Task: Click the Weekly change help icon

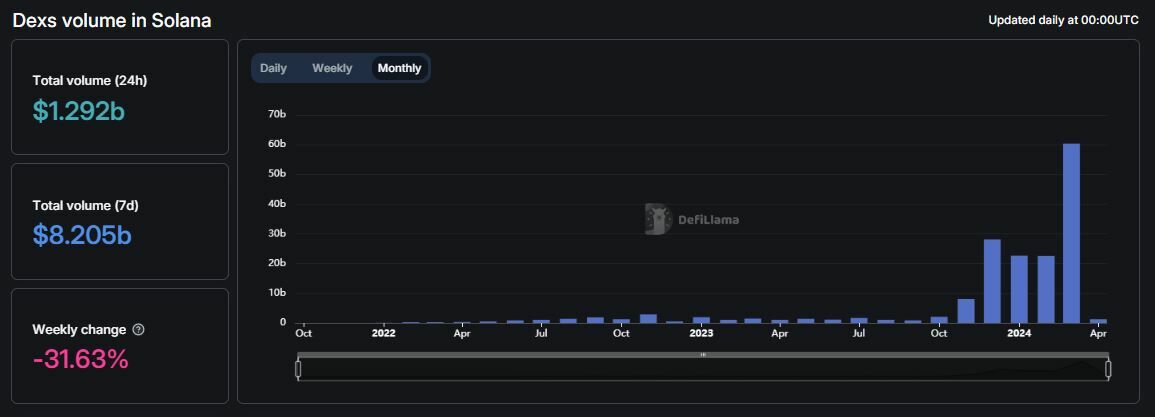Action: (138, 330)
